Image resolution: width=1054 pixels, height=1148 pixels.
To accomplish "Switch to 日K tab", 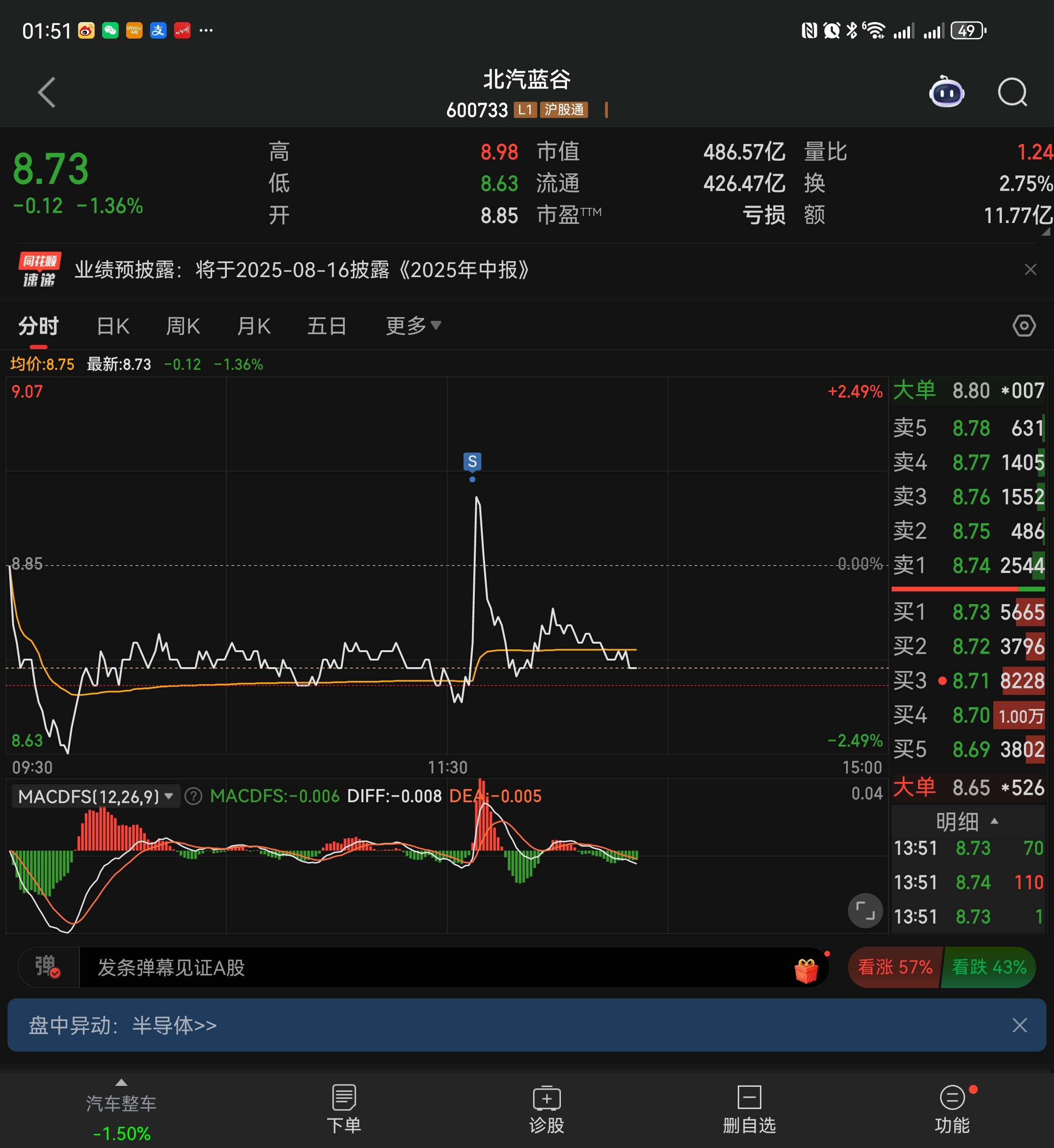I will [113, 326].
